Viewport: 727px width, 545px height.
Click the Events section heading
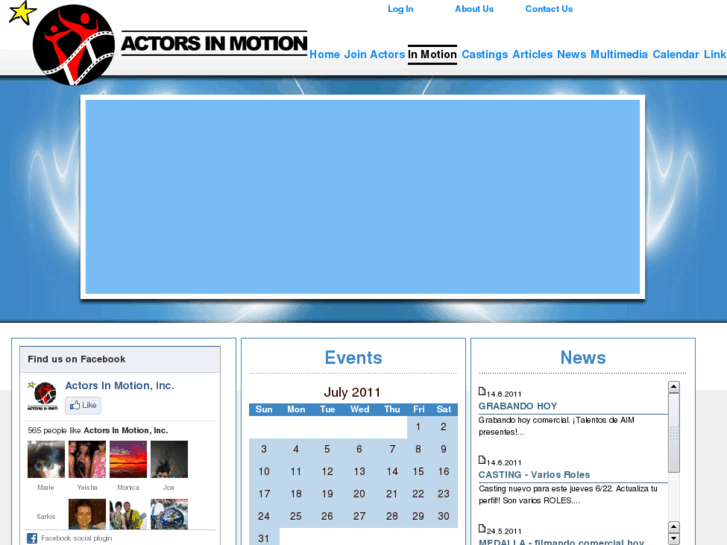[353, 358]
